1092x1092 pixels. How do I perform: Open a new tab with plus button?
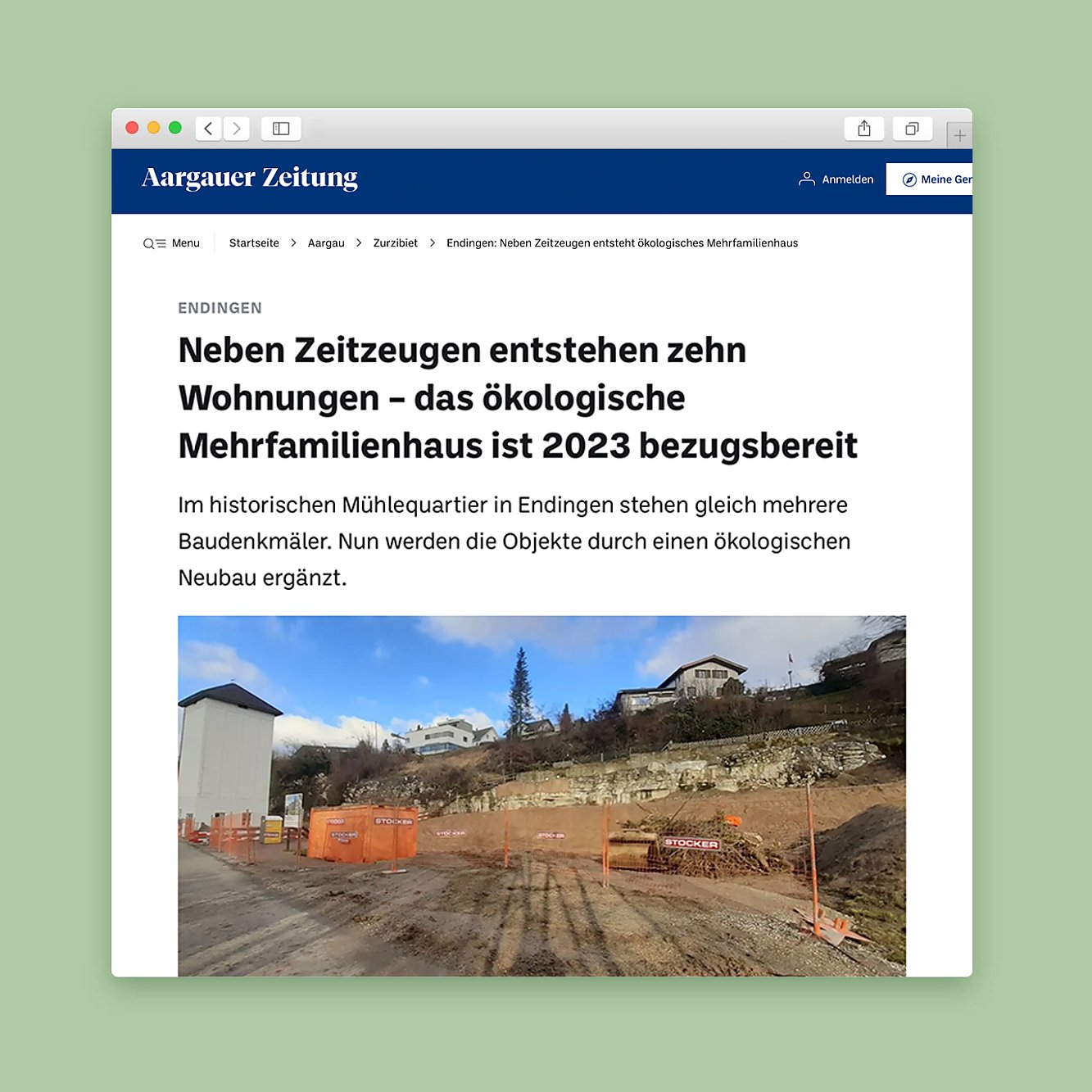[x=959, y=136]
